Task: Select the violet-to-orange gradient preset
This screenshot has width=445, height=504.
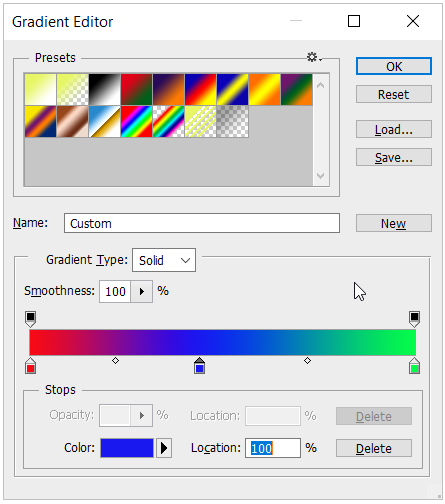Action: pyautogui.click(x=169, y=89)
